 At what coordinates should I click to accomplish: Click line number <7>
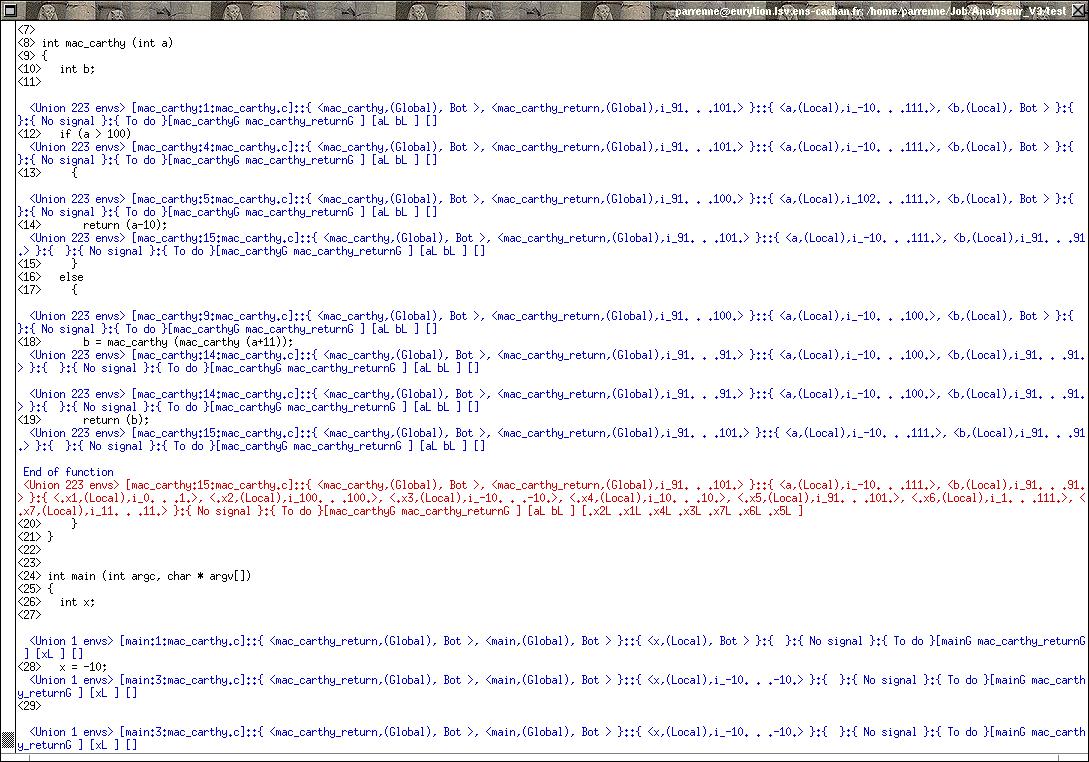[26, 30]
